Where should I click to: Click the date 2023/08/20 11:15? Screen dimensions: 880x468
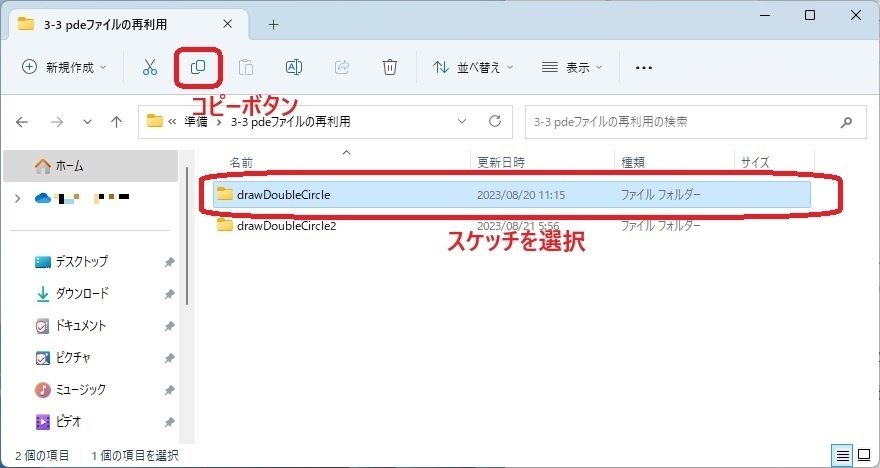tap(521, 195)
